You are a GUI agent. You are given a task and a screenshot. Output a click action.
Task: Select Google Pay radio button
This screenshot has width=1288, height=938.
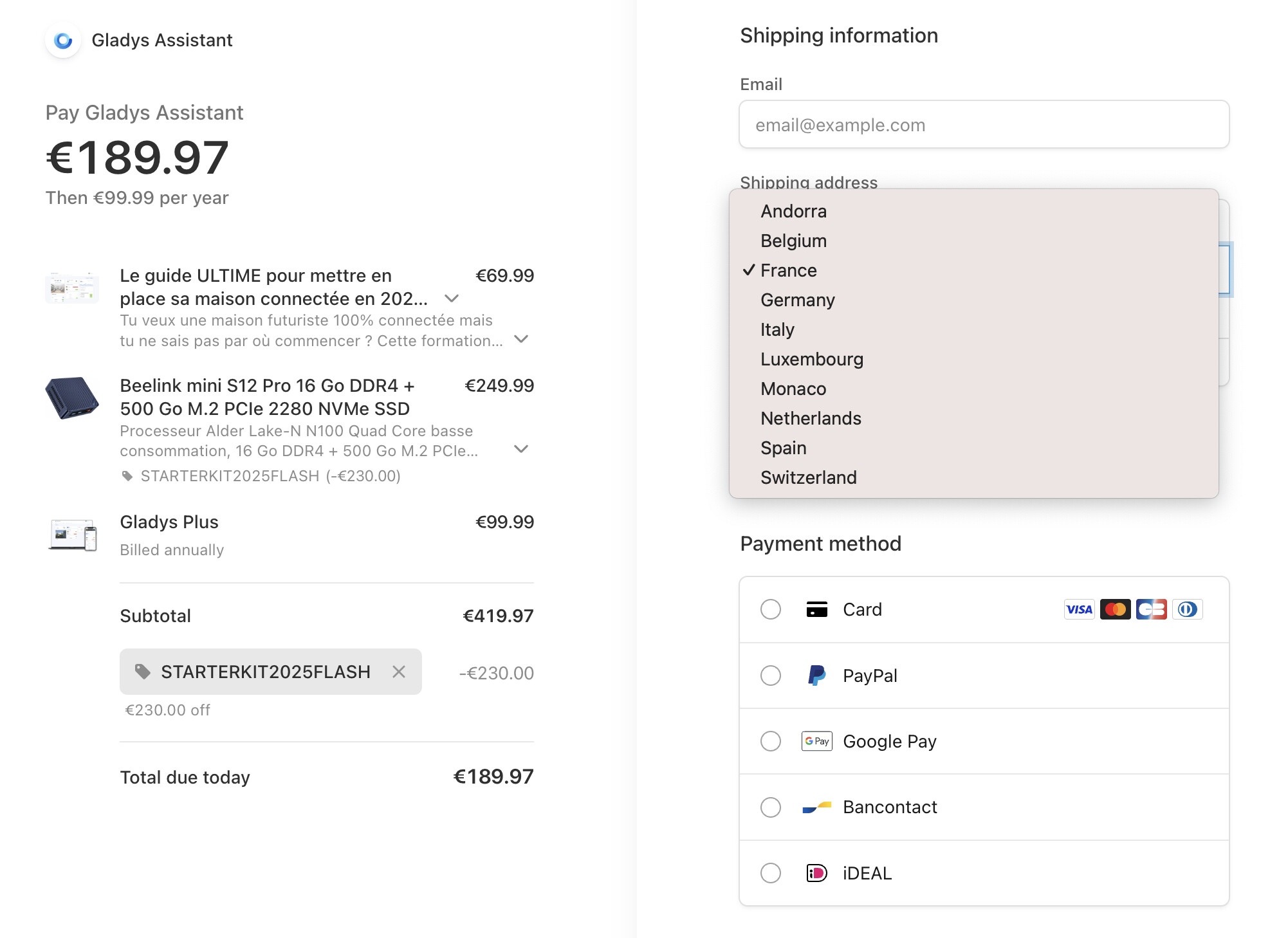coord(770,741)
